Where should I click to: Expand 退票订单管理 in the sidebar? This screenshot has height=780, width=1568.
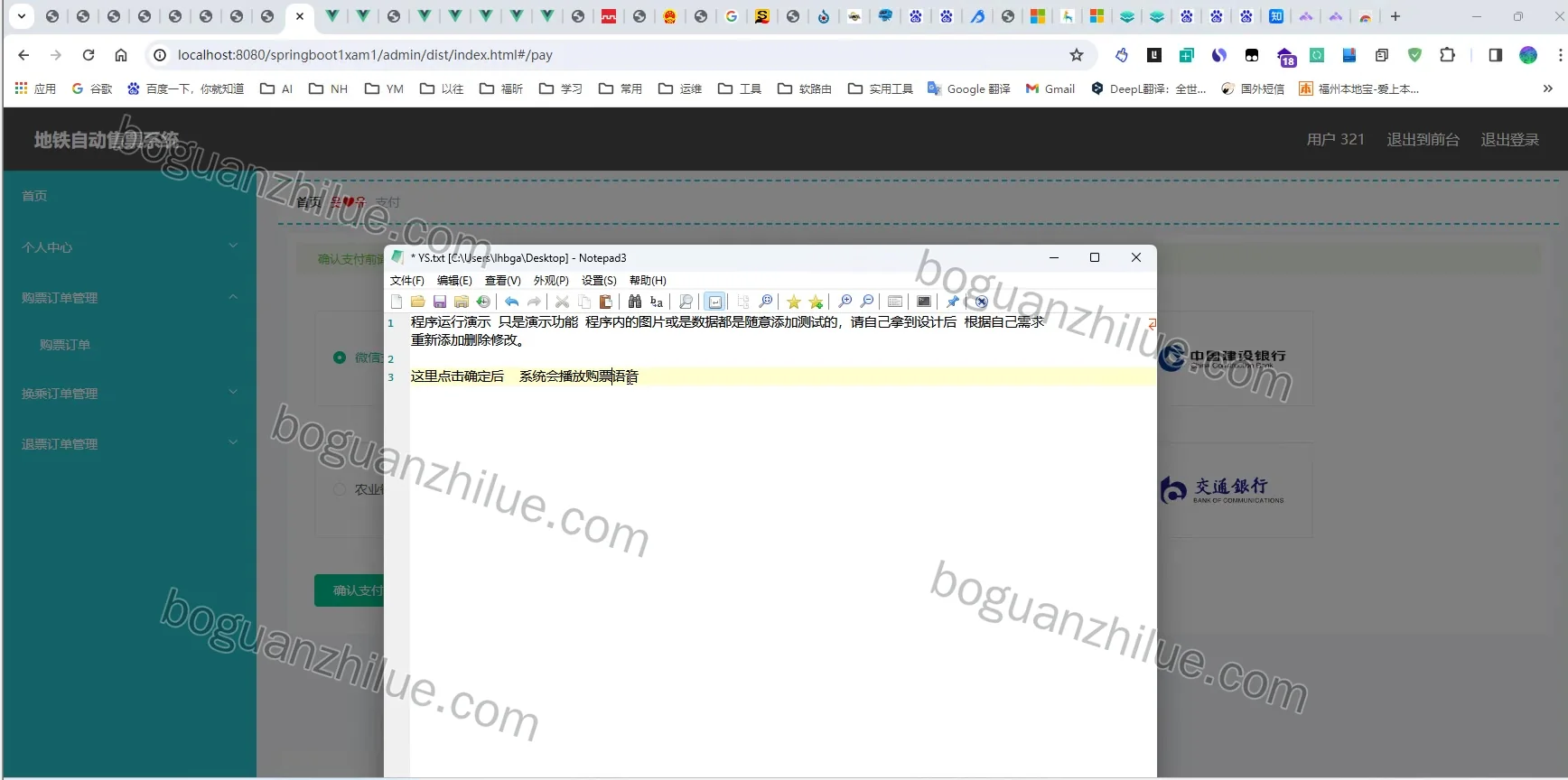(x=129, y=443)
